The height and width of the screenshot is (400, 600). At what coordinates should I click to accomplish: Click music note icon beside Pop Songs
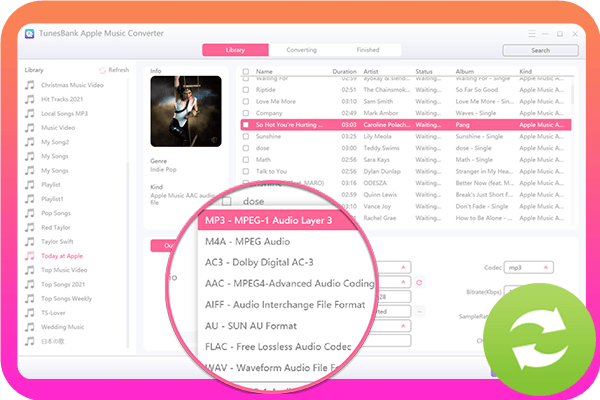[29, 213]
